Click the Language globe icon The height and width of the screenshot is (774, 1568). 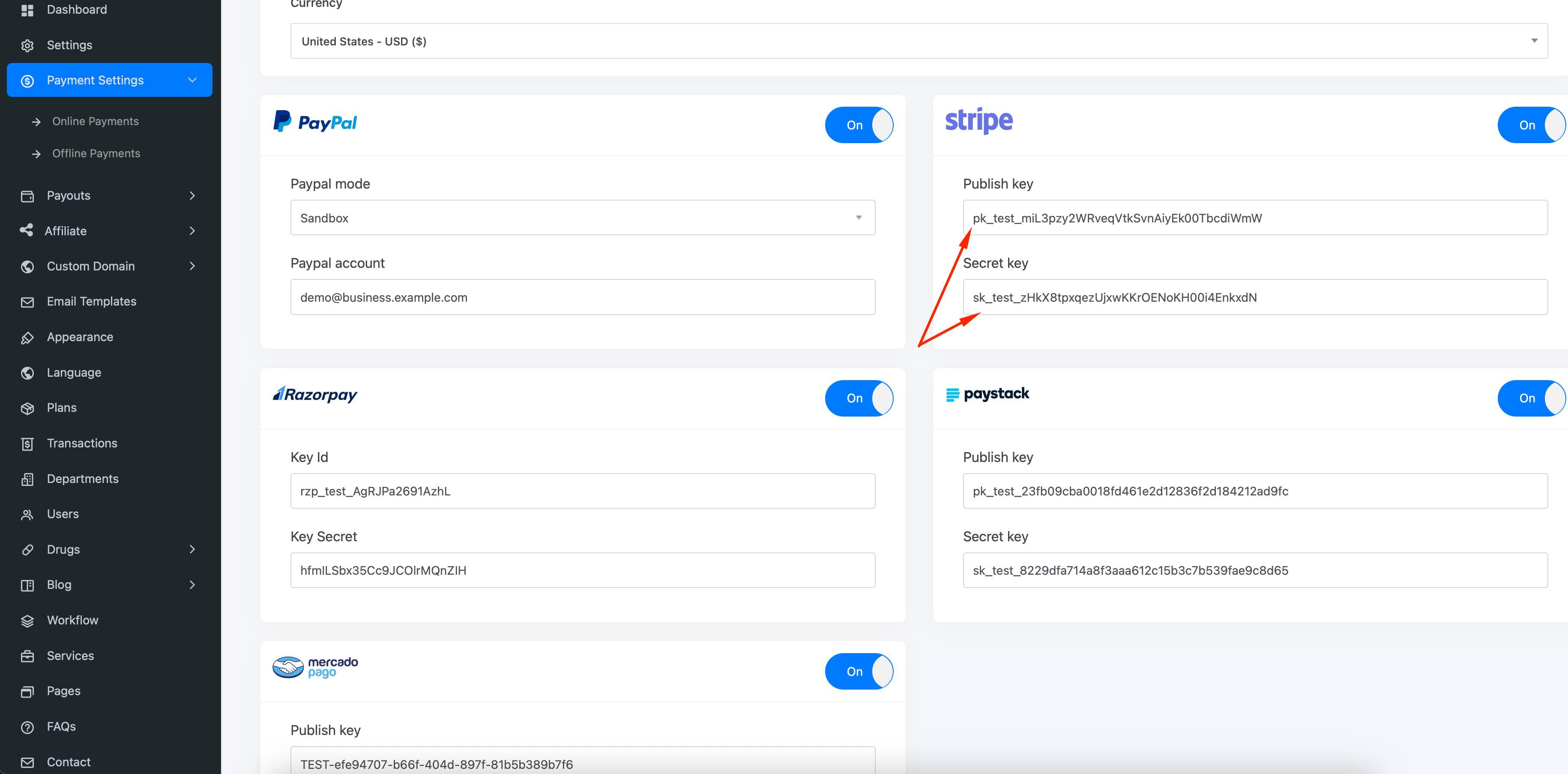(27, 373)
